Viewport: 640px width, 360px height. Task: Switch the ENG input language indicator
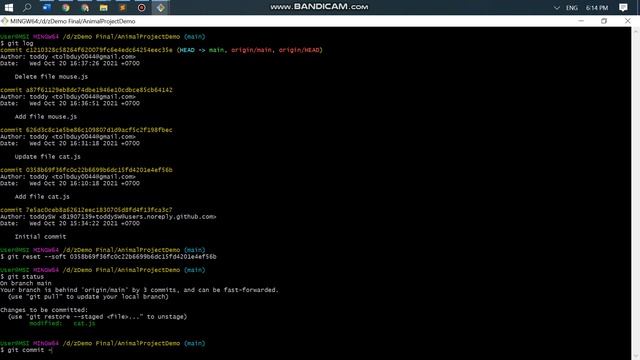coord(571,8)
